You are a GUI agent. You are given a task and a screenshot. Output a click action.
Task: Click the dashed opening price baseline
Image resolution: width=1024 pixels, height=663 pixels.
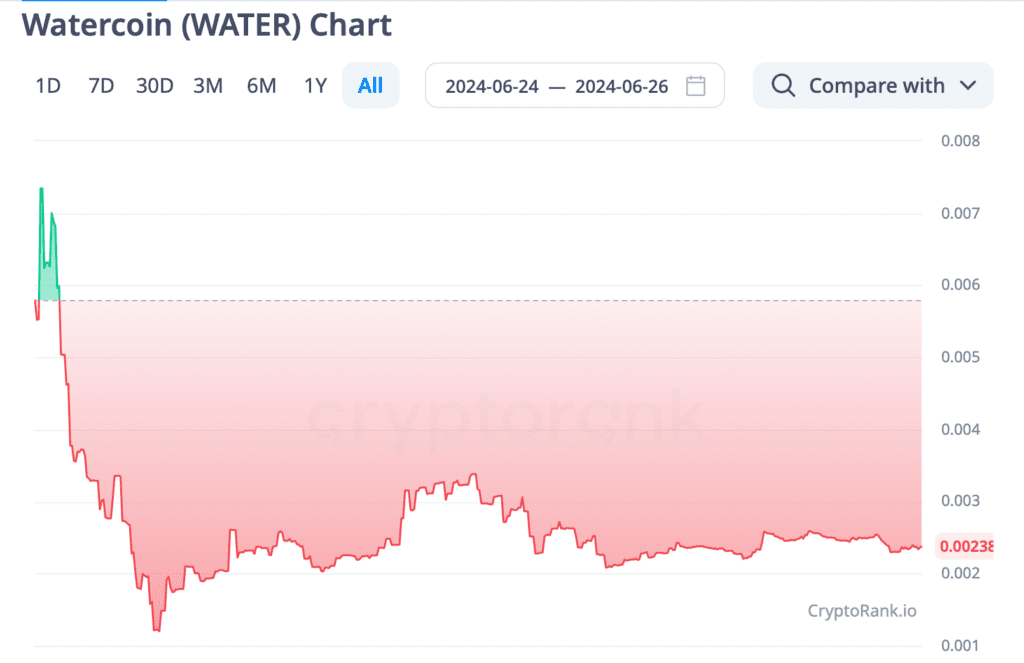pos(500,300)
